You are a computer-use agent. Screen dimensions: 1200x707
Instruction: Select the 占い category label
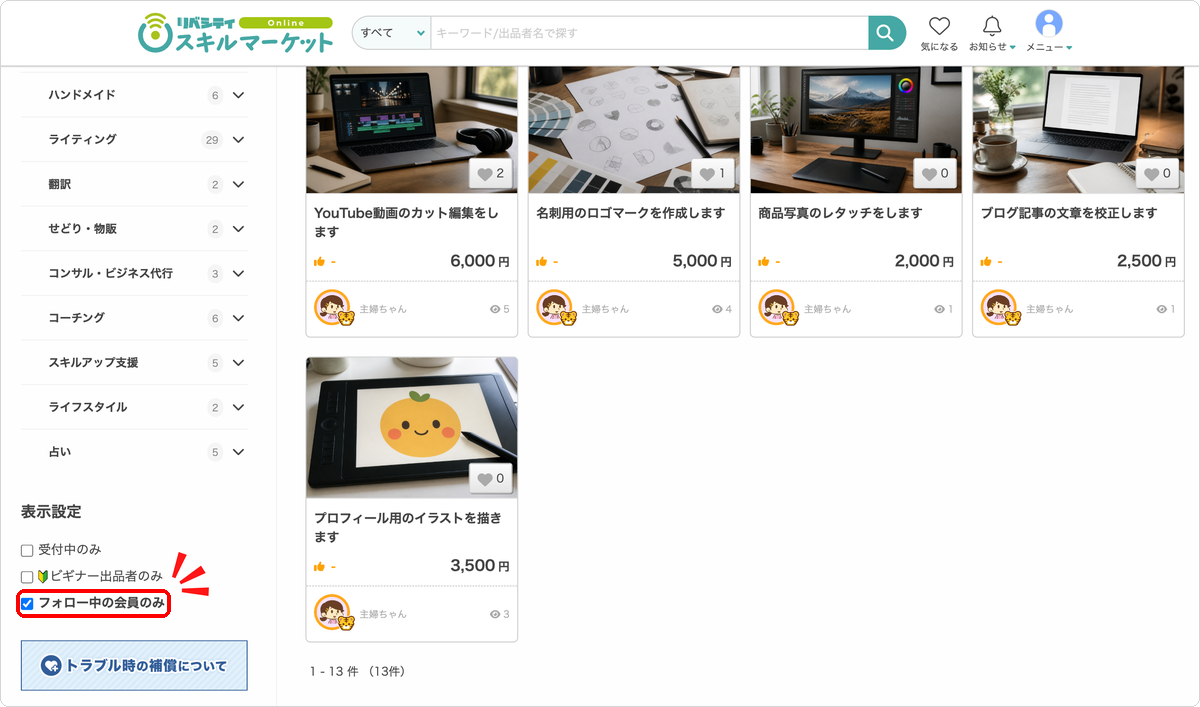point(60,452)
